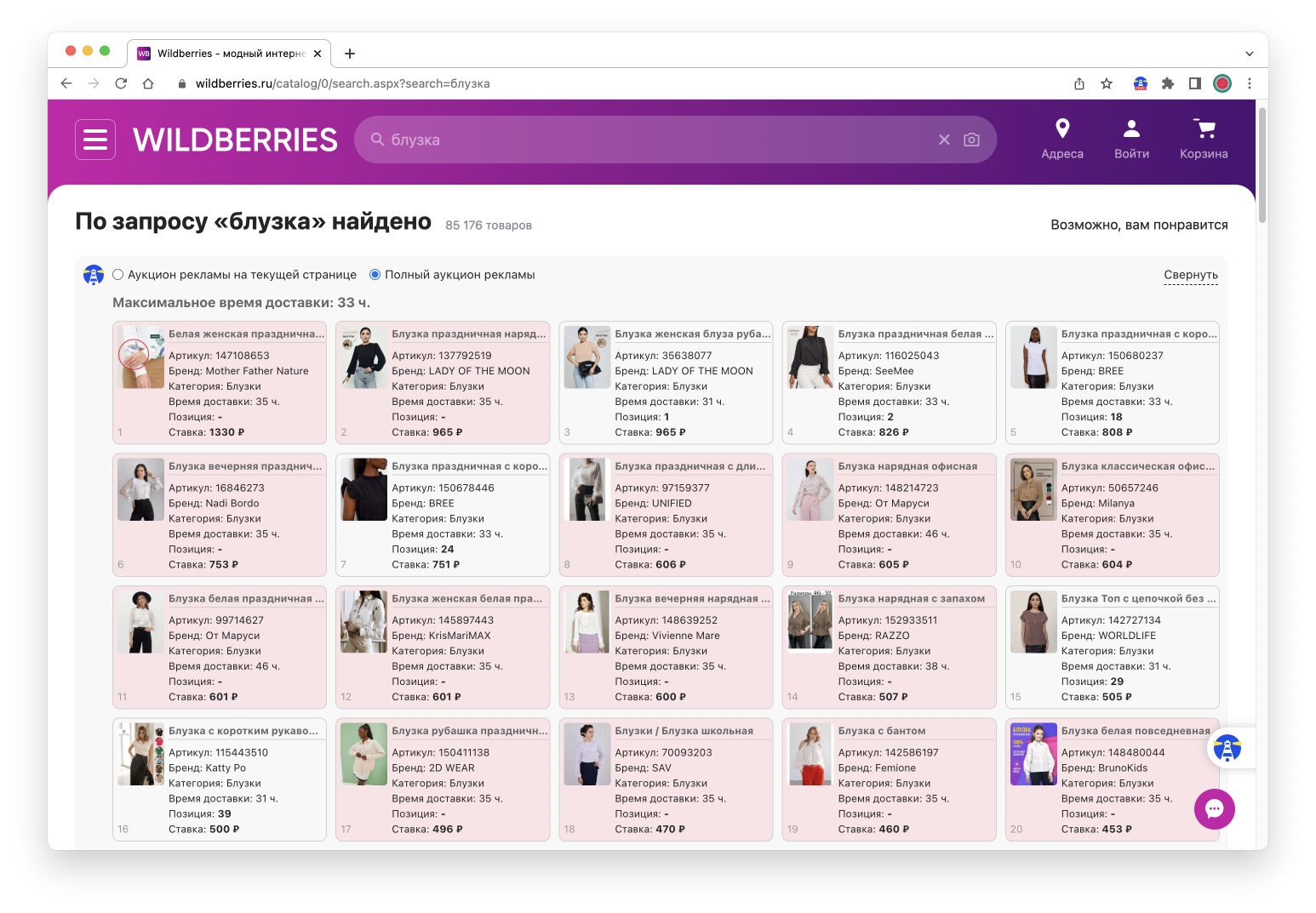Open thumbnail of 2D WEAR shirt
Image resolution: width=1316 pixels, height=913 pixels.
pos(364,754)
